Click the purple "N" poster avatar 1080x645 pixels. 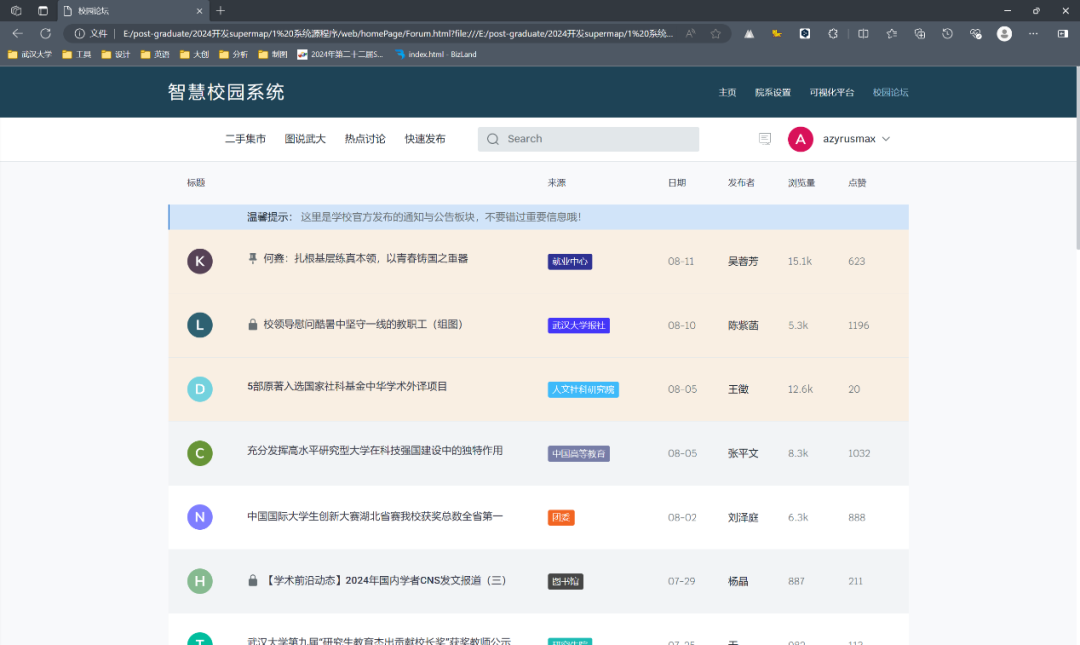click(200, 517)
